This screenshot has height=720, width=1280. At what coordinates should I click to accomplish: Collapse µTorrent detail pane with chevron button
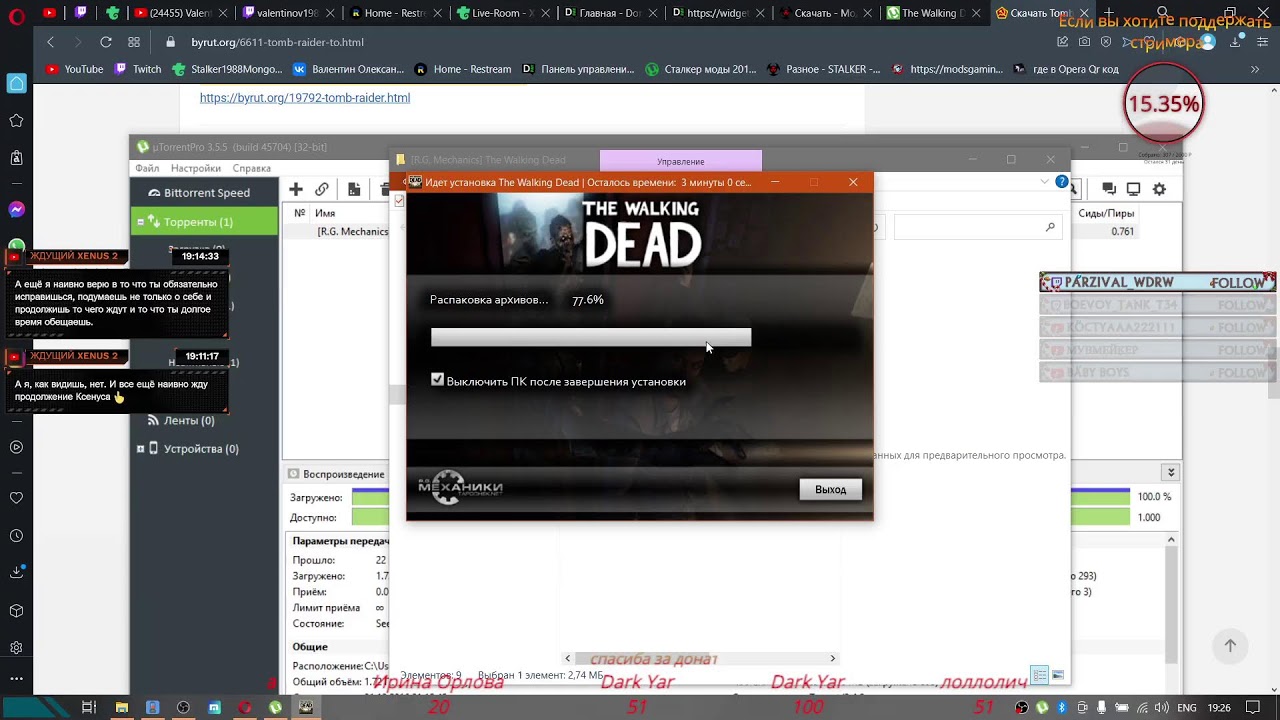[1171, 472]
